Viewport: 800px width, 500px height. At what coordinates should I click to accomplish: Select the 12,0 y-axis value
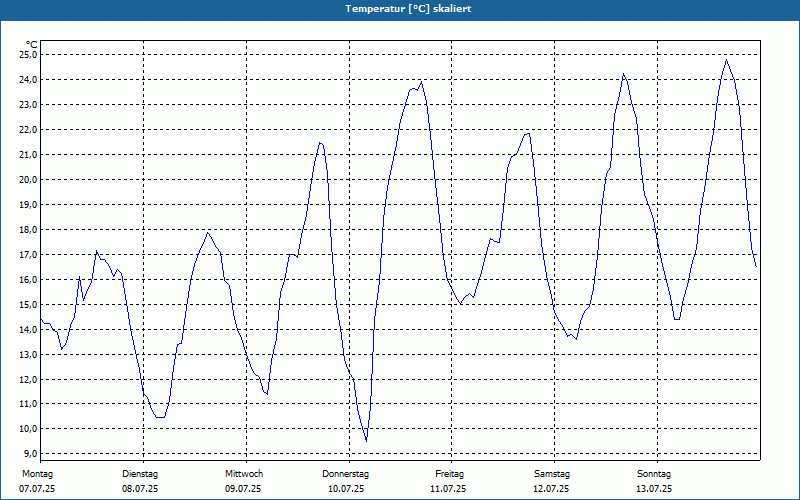click(28, 380)
